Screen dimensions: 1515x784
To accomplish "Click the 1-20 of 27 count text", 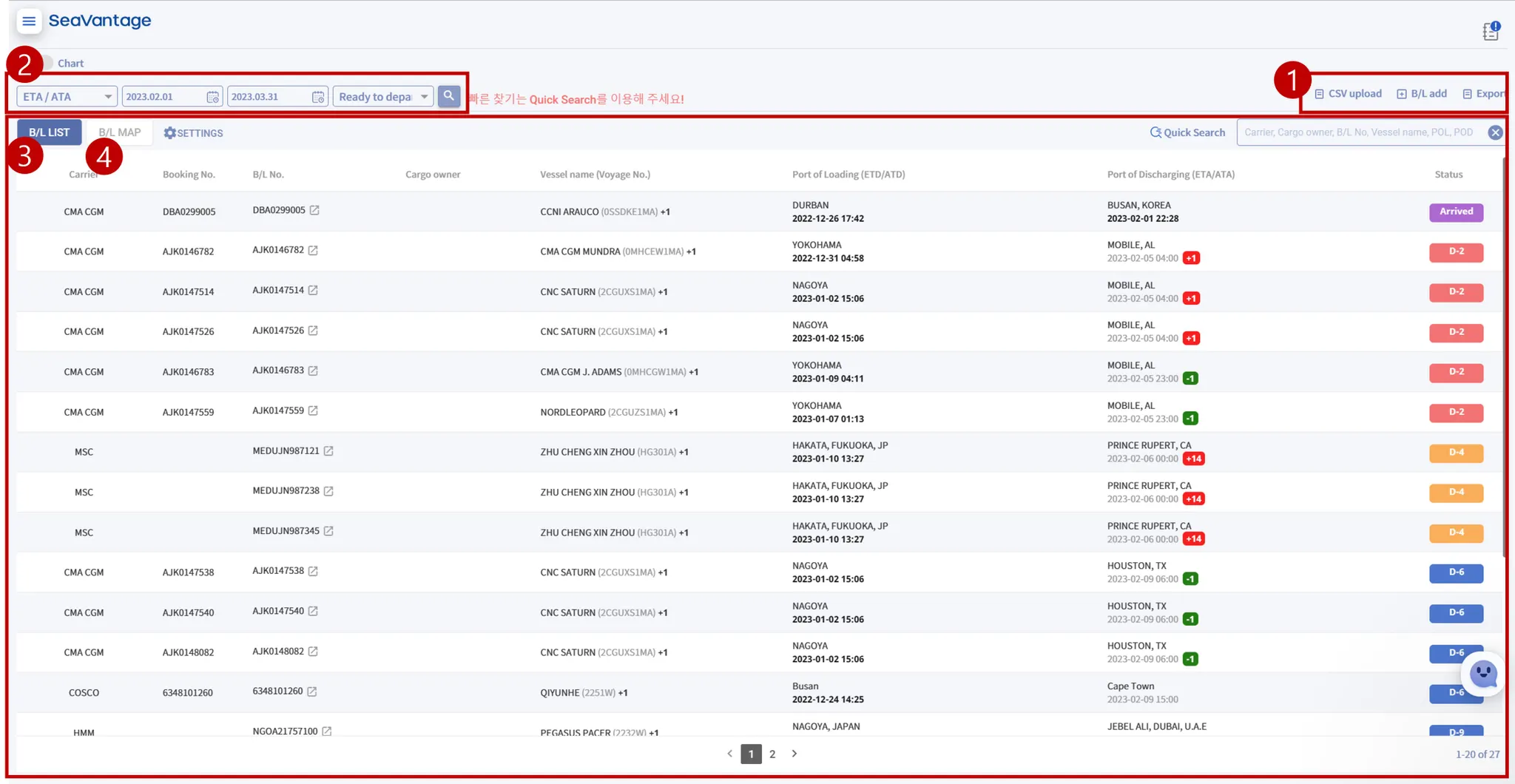I will (1477, 754).
